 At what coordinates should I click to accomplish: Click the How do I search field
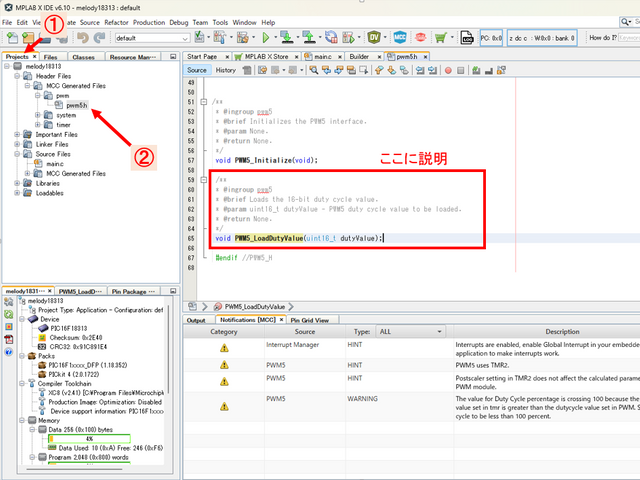pyautogui.click(x=611, y=38)
